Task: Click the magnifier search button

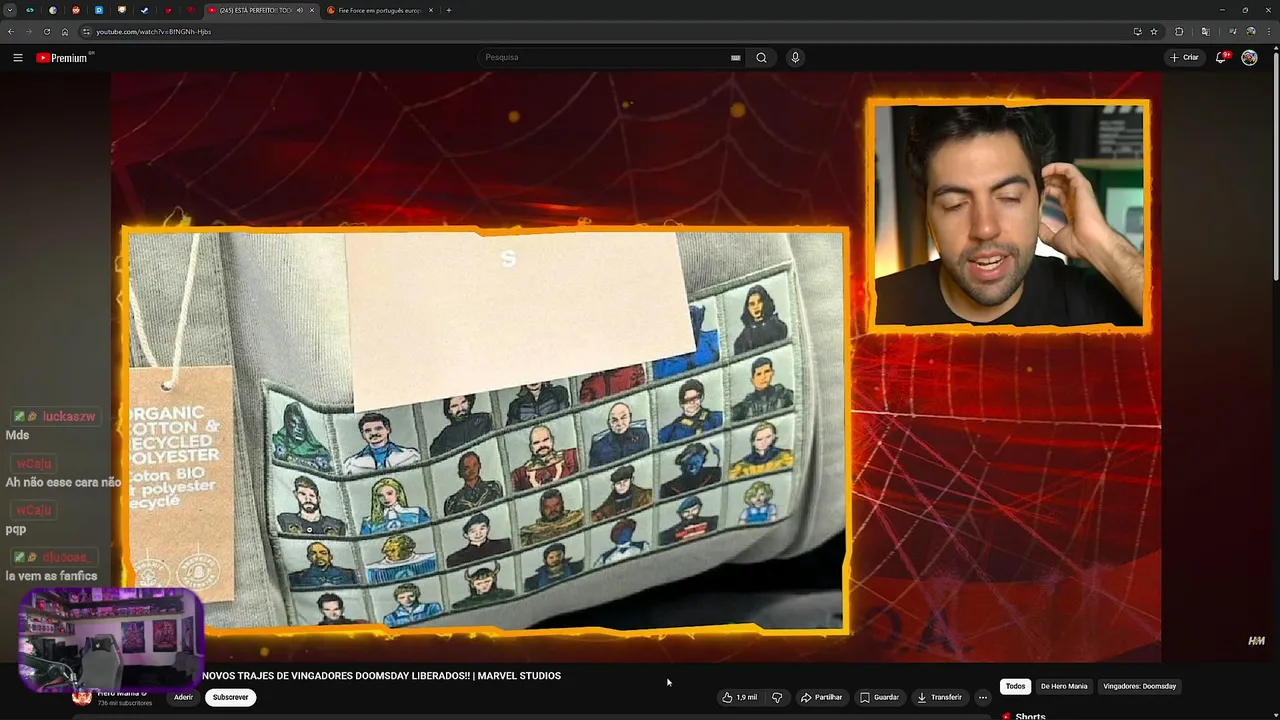Action: [761, 58]
